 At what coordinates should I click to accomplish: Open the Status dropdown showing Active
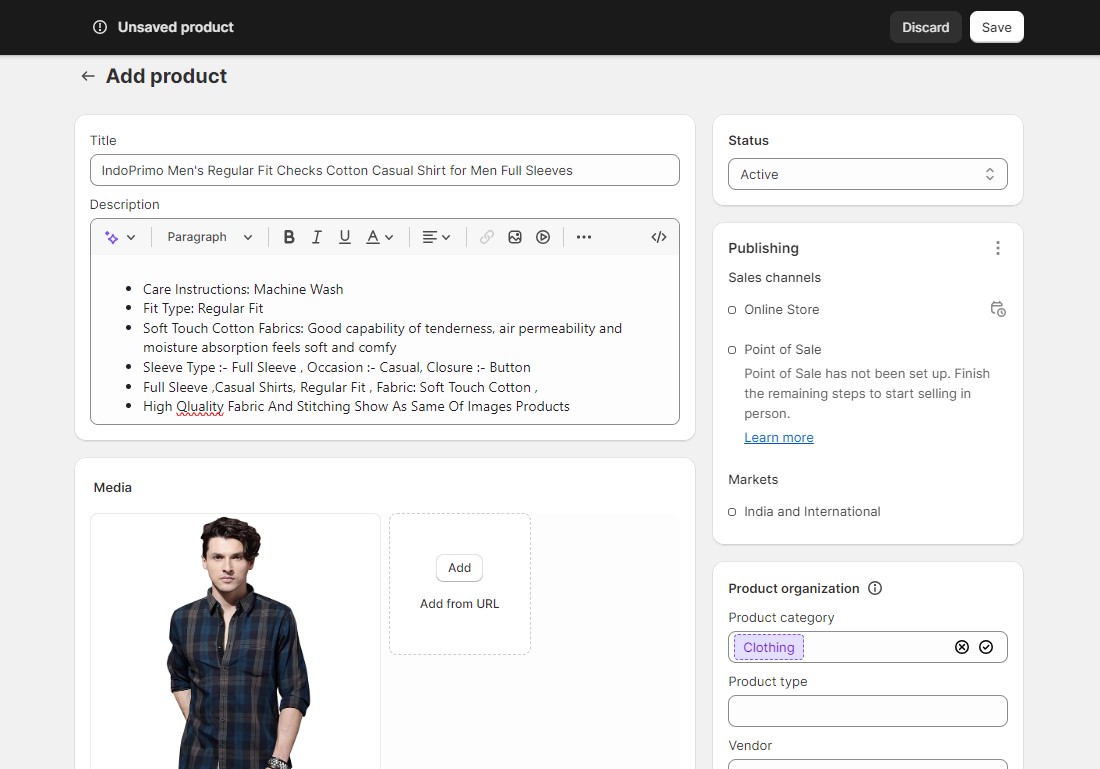[x=868, y=174]
